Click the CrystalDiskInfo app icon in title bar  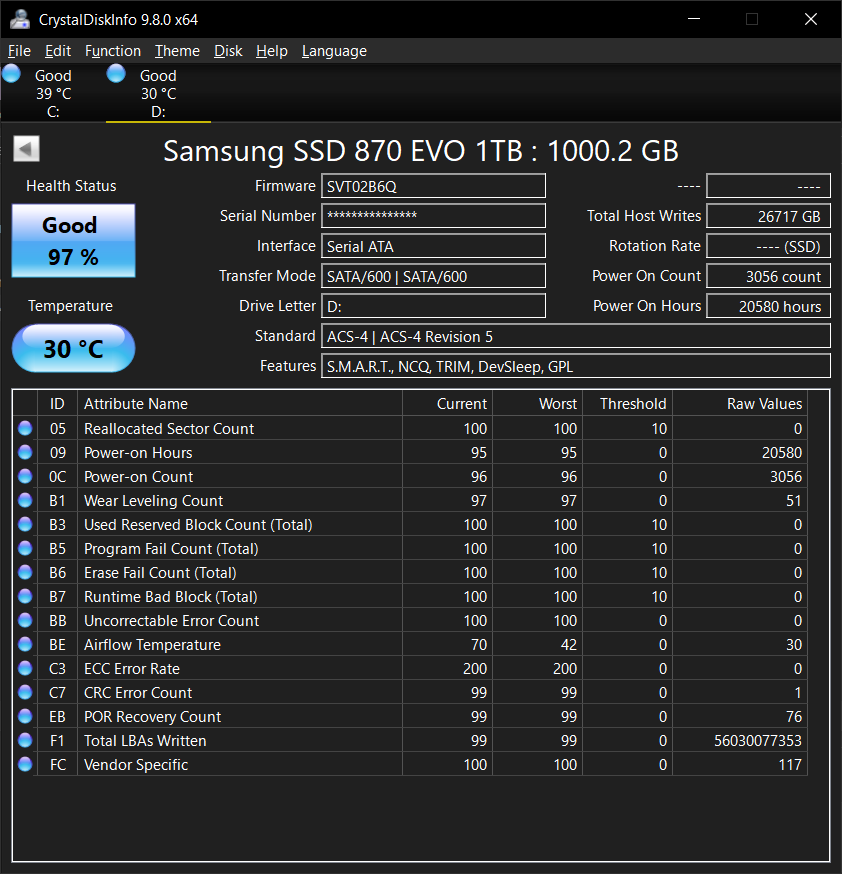20,20
